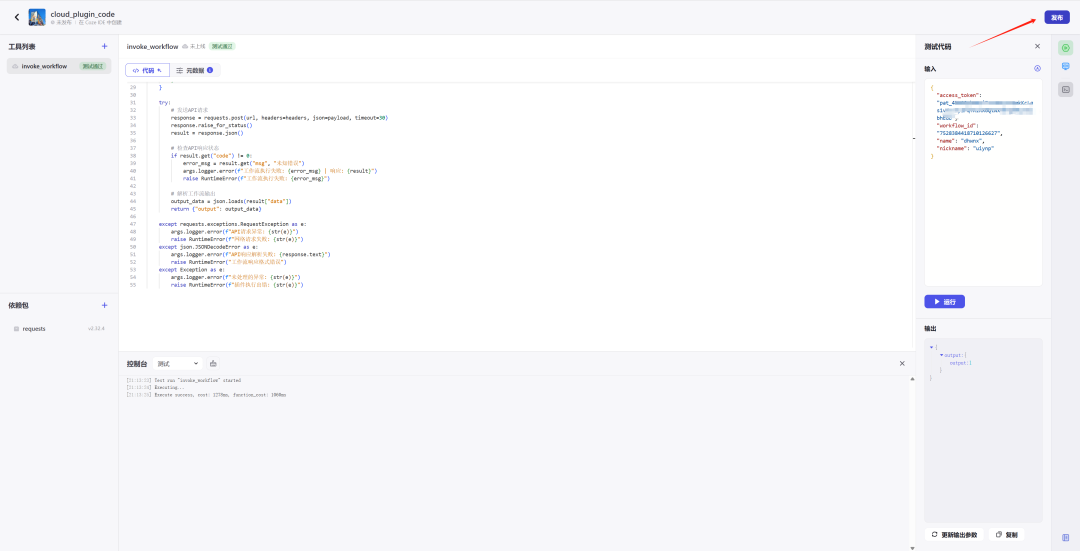Click the "nickname" value in input JSON
1080x551 pixels.
tap(984, 148)
